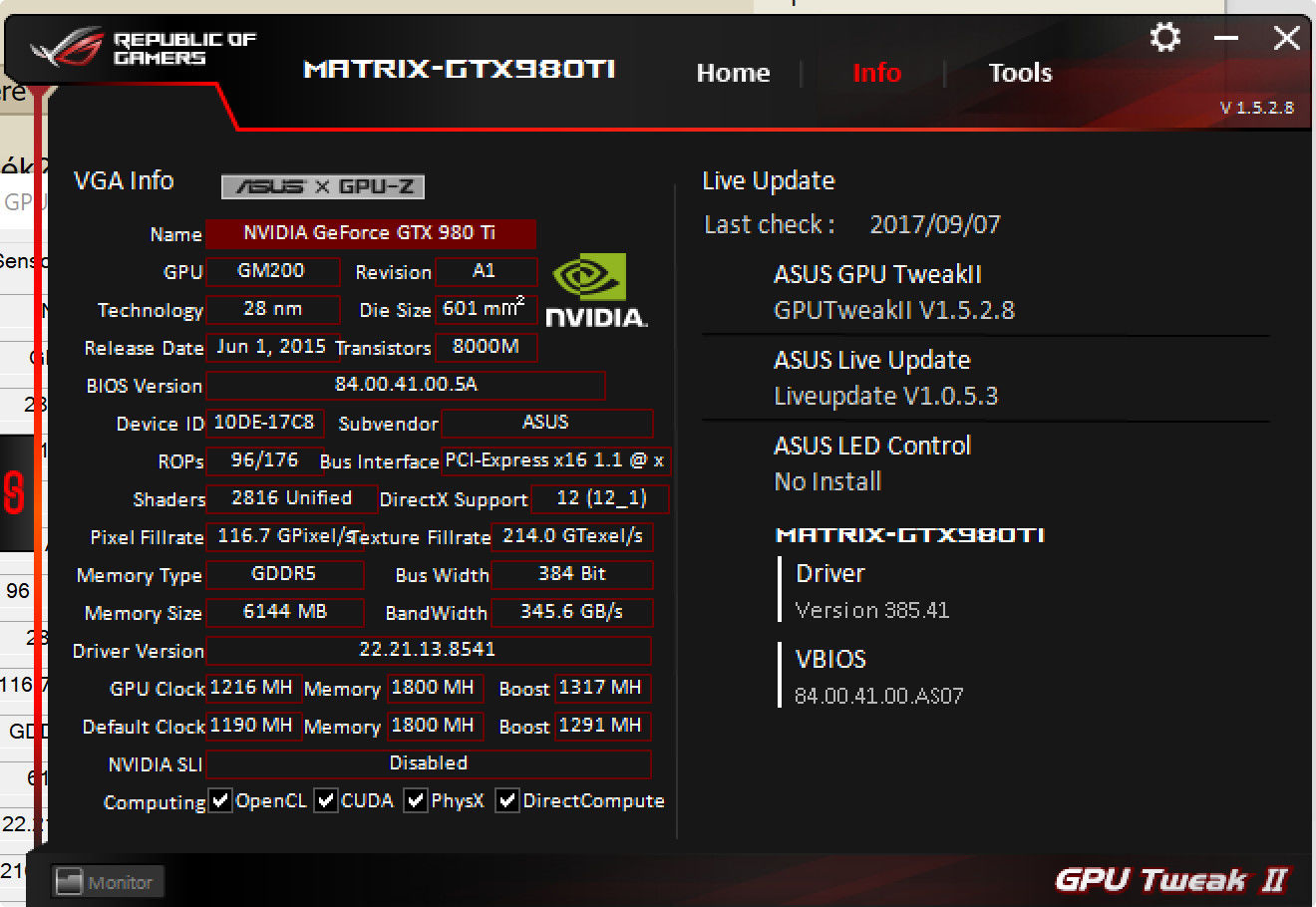Click the Technology field 28 nm
1316x907 pixels.
[x=272, y=309]
